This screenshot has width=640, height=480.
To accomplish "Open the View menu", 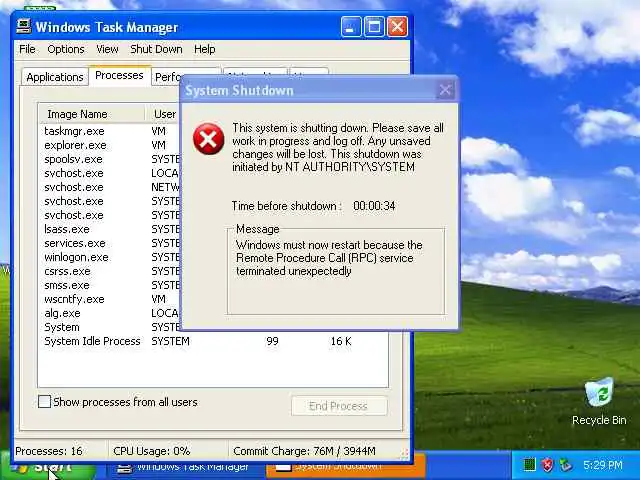I will [x=107, y=49].
